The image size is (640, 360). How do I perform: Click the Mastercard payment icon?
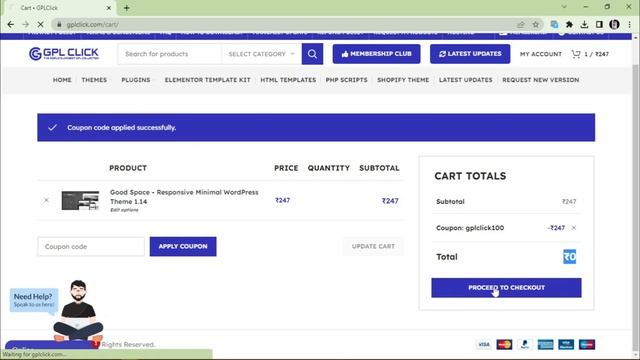click(504, 344)
